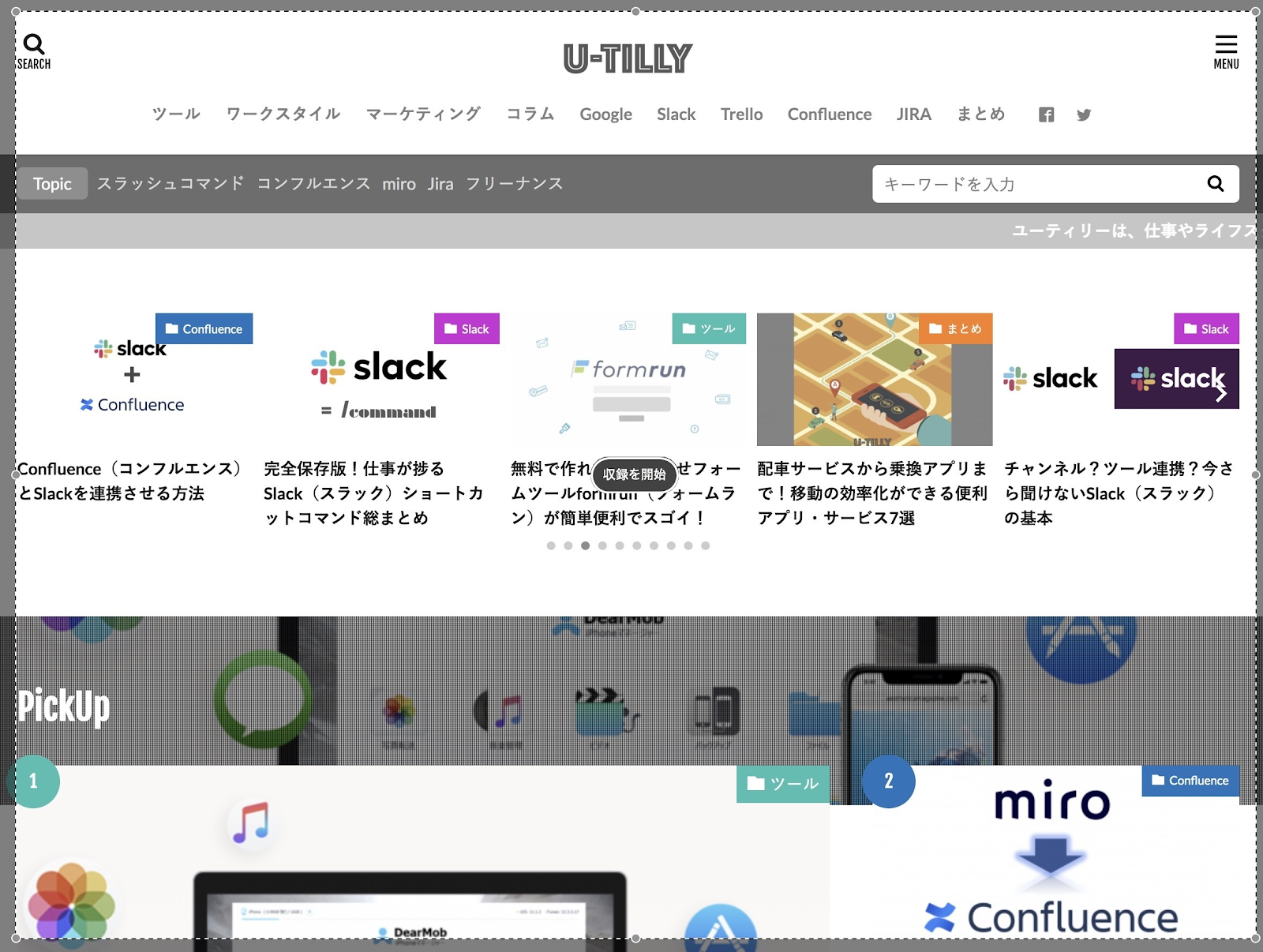Select the フリーナンス topic link
The image size is (1263, 952).
pos(514,184)
